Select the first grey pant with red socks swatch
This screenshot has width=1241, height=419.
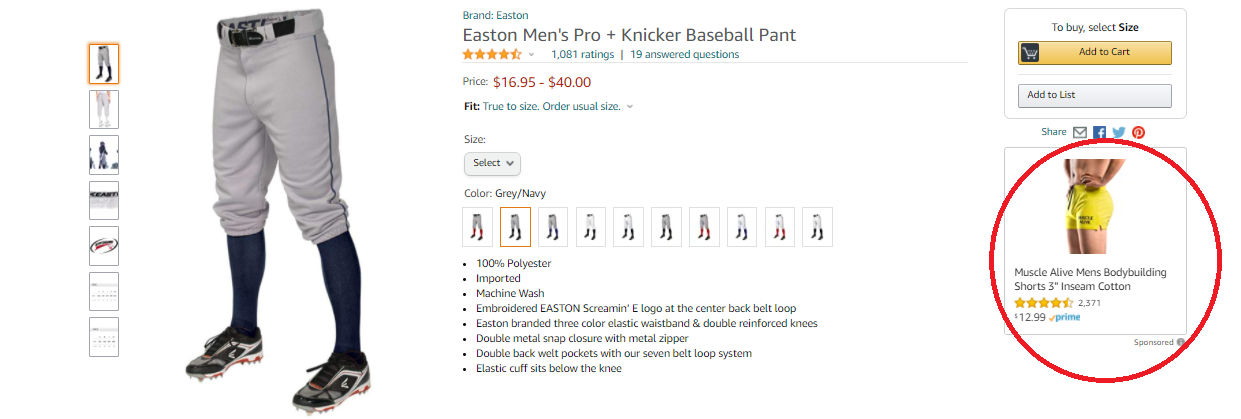[478, 227]
